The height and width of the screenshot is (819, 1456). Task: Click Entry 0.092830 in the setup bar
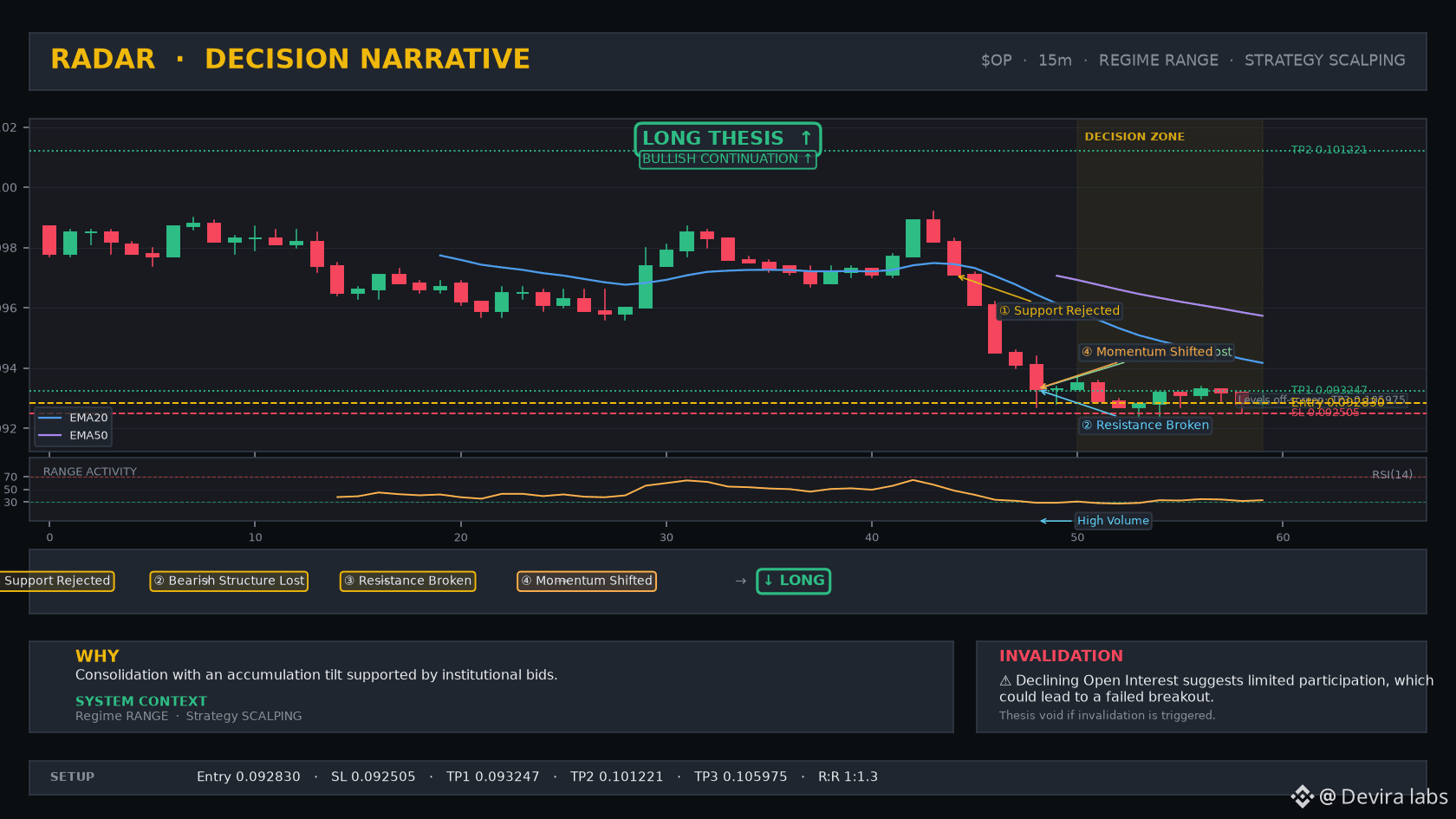[249, 777]
